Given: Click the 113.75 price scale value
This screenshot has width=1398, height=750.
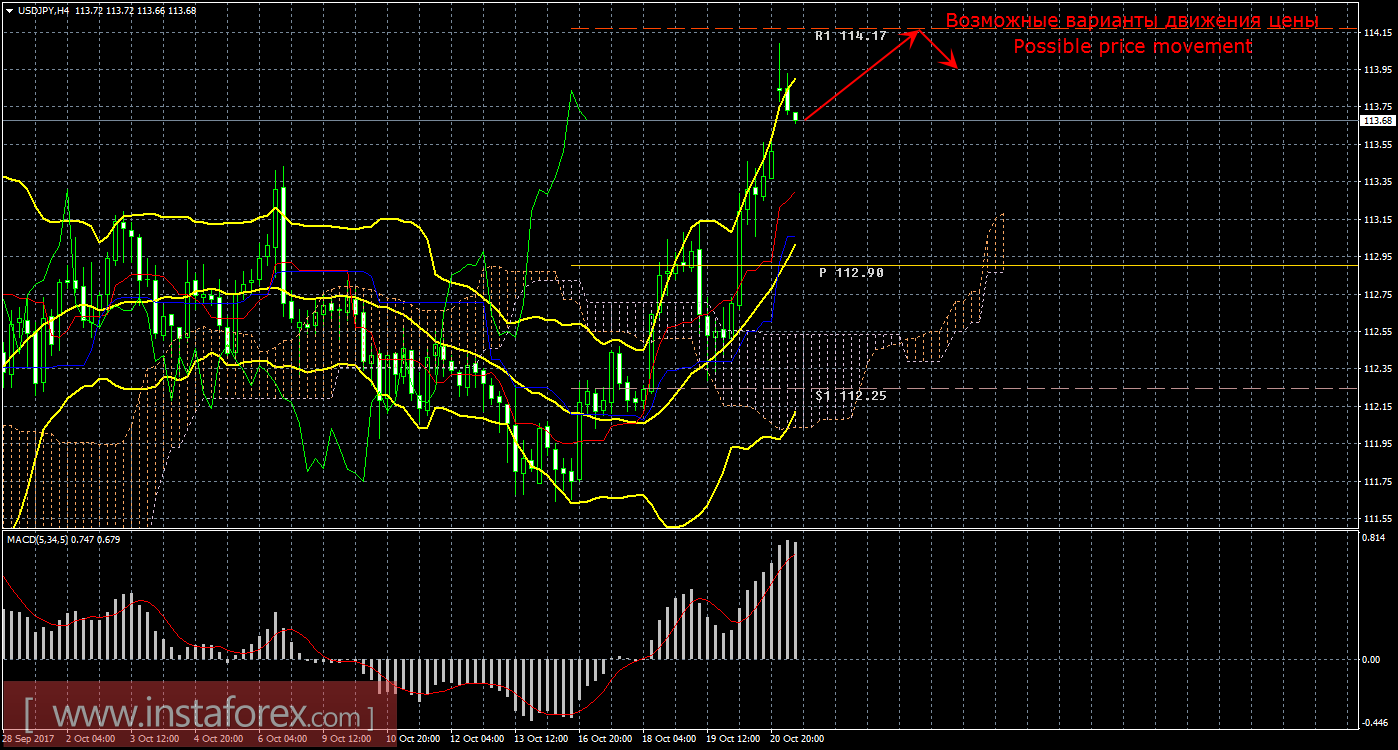Looking at the screenshot, I should pyautogui.click(x=1378, y=107).
